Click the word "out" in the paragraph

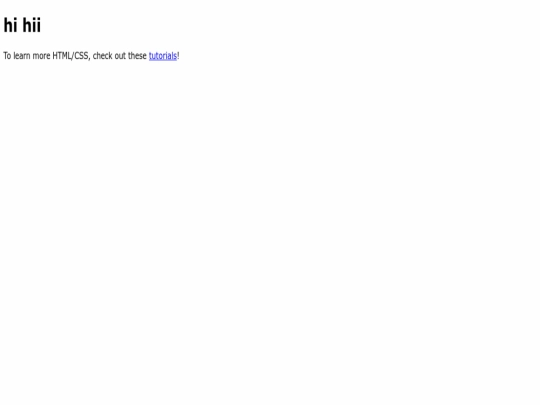pos(120,56)
